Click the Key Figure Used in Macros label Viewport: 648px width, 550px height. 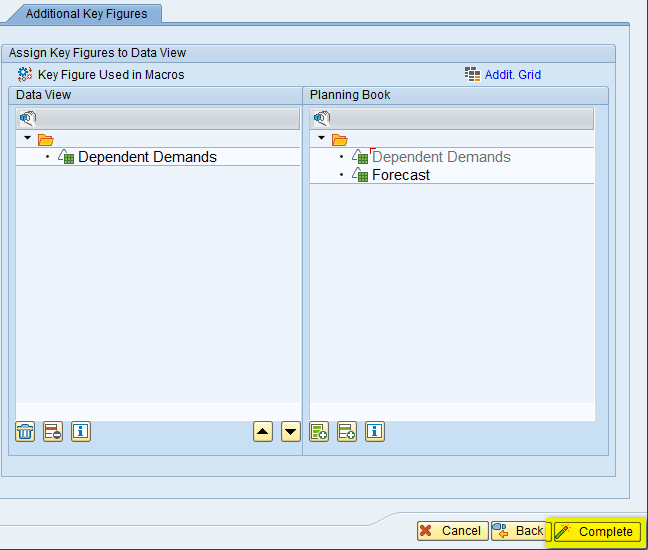coord(111,75)
